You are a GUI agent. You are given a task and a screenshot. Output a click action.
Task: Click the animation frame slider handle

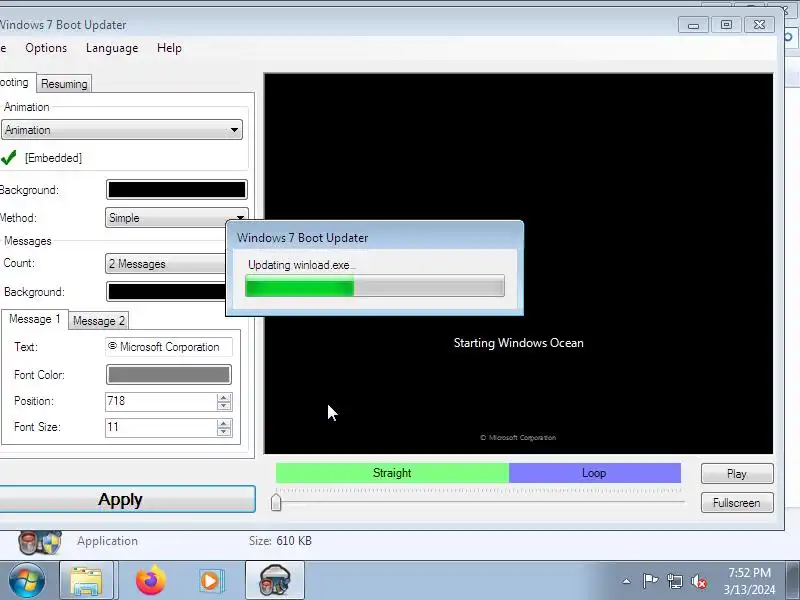pos(276,502)
